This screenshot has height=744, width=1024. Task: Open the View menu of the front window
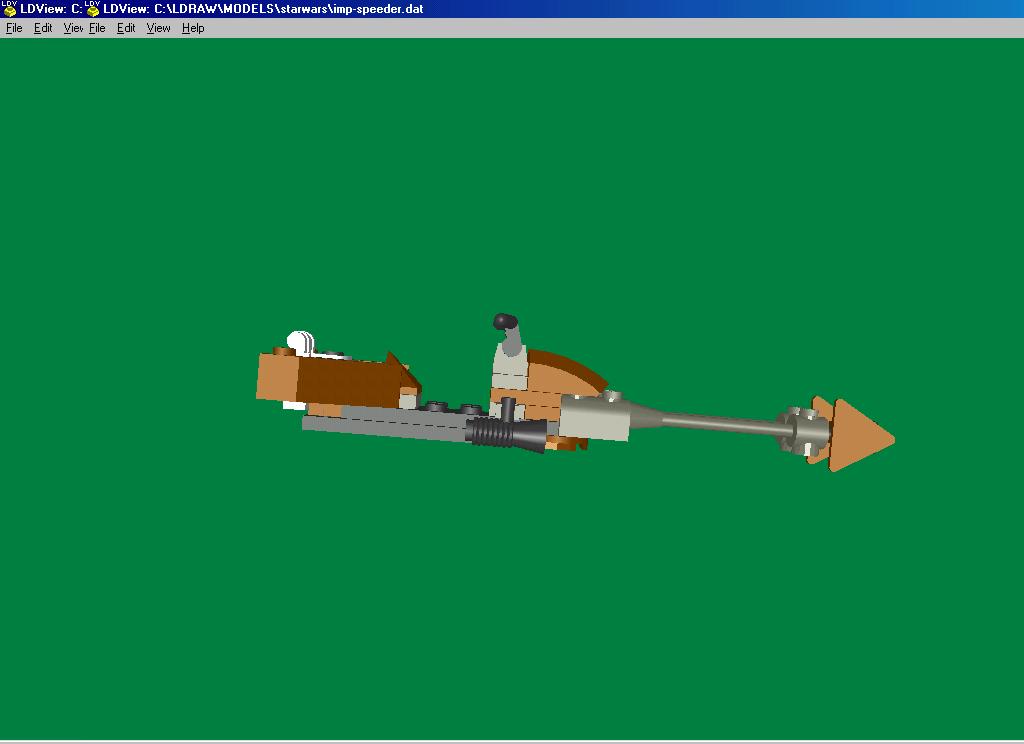click(x=158, y=28)
